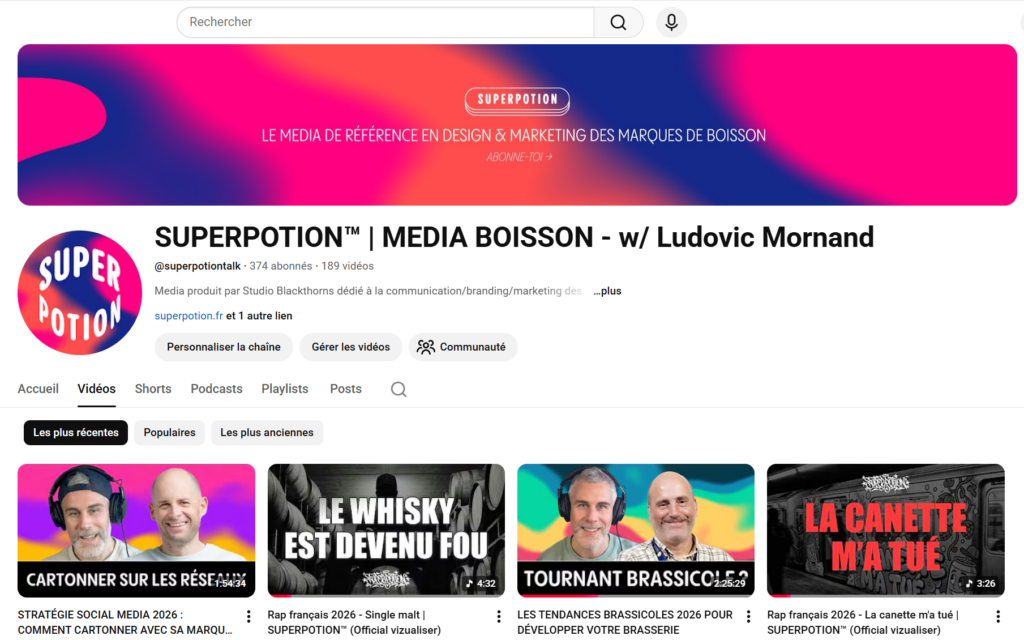Expand the channel description with '...plus'
This screenshot has height=640, width=1024.
point(607,291)
